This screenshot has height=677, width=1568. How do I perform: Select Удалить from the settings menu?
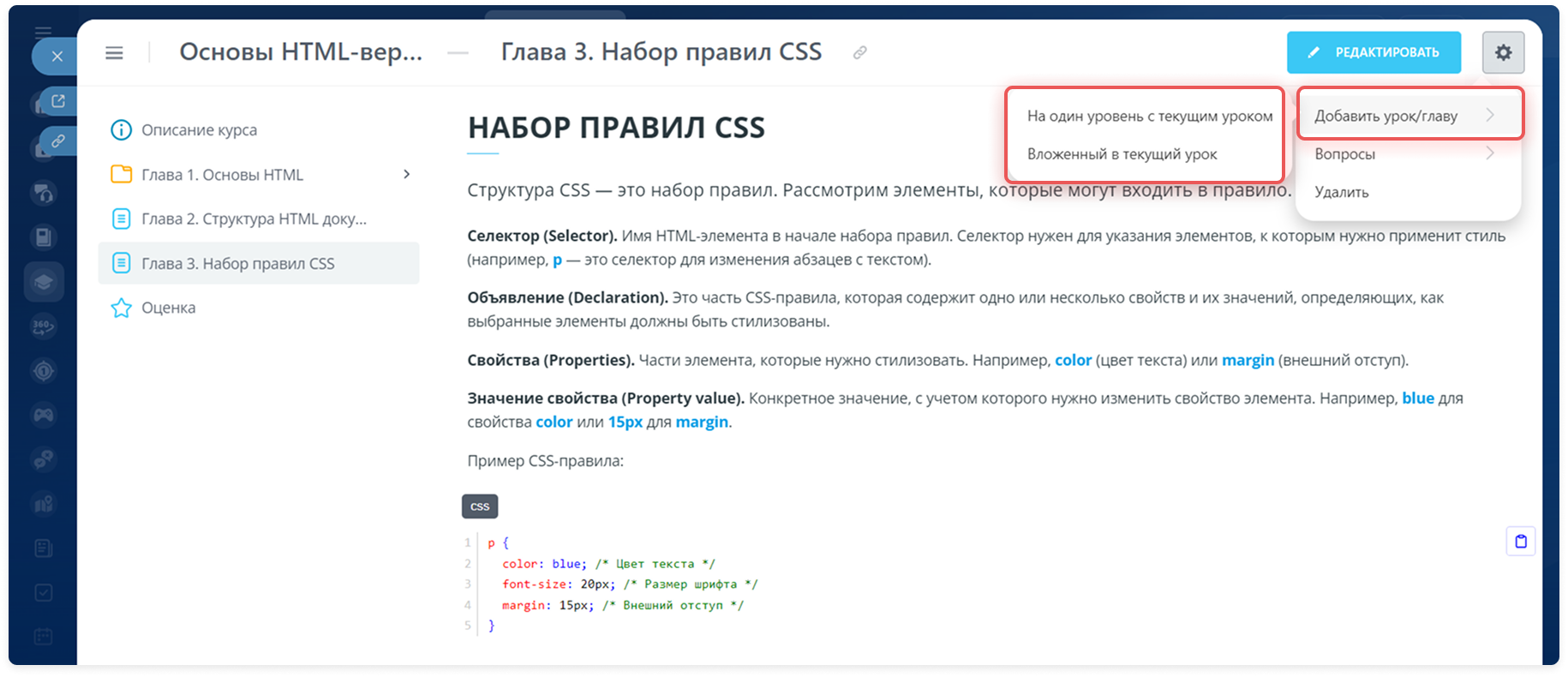(x=1342, y=192)
